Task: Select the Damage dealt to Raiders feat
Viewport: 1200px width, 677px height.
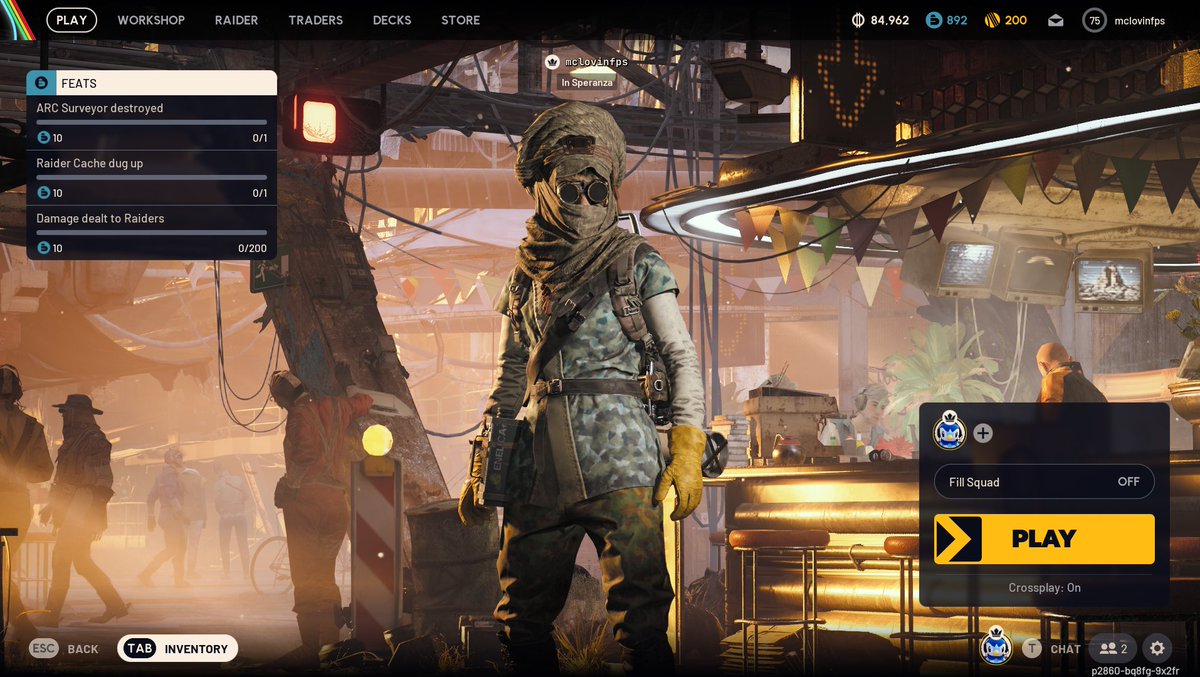Action: pyautogui.click(x=152, y=233)
